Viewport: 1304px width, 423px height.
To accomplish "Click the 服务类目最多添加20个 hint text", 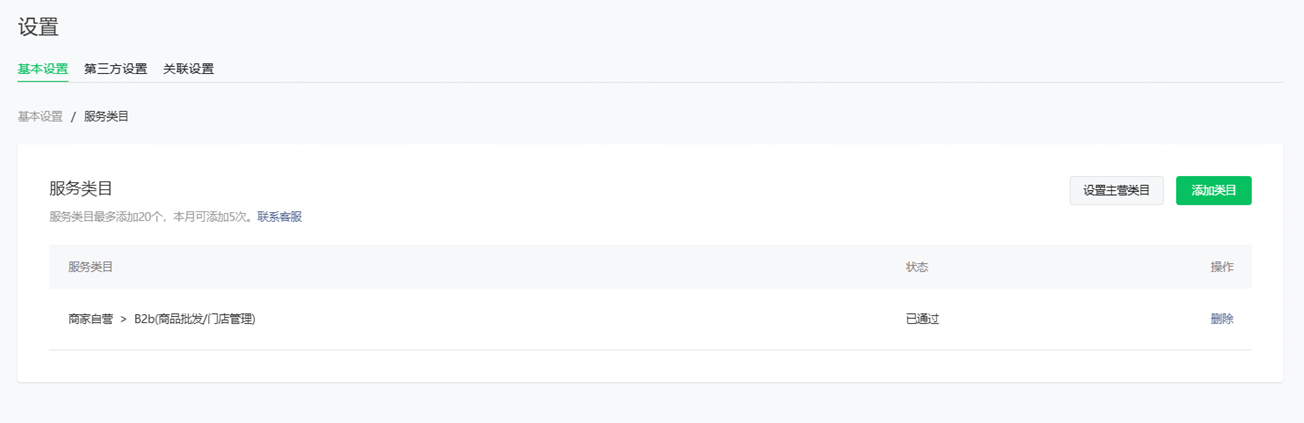I will pyautogui.click(x=107, y=216).
